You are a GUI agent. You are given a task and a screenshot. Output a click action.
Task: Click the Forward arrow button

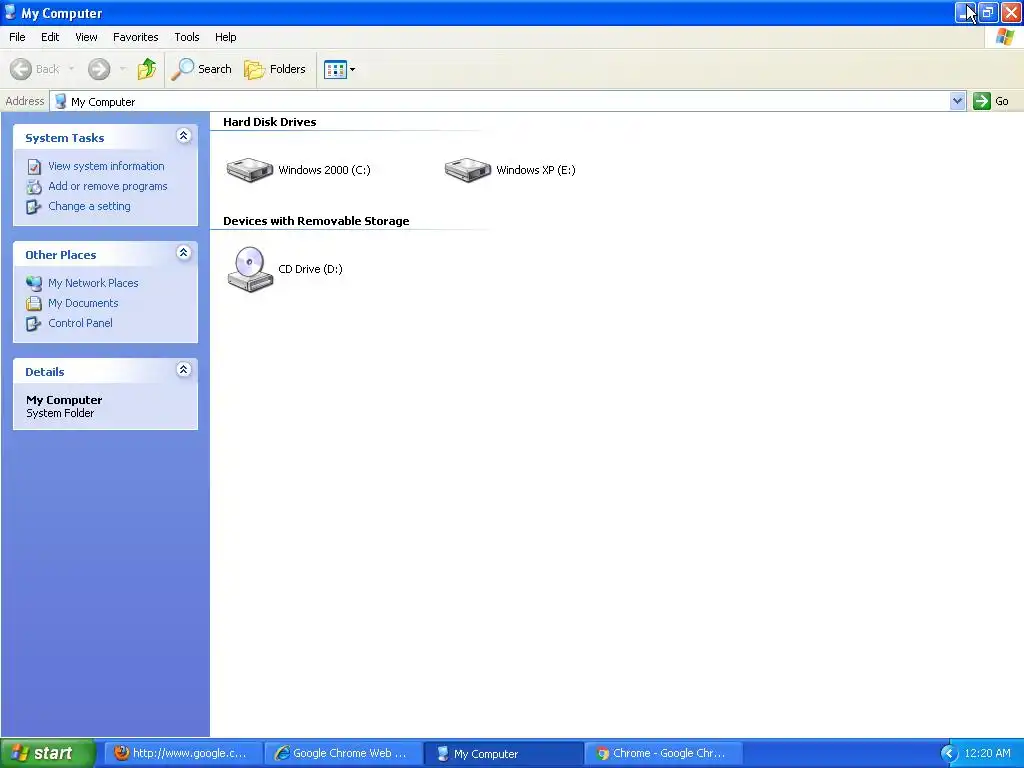point(99,69)
